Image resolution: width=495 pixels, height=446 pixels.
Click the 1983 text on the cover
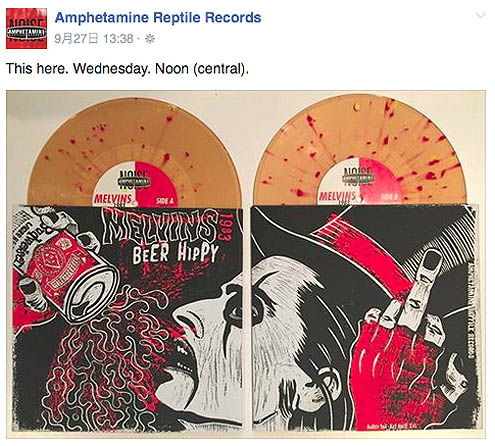click(x=225, y=226)
